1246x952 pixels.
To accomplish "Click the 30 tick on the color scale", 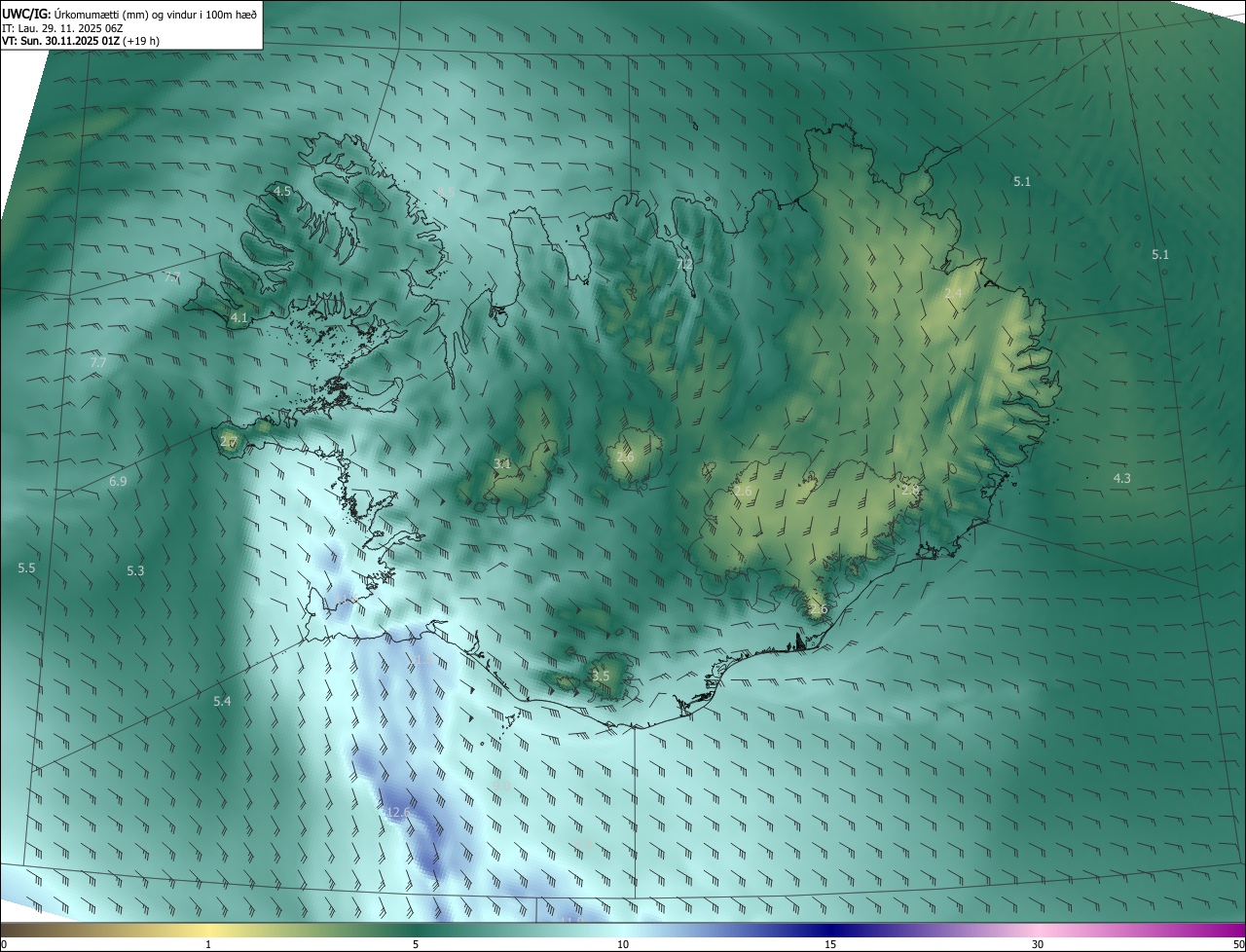I will coord(1038,944).
